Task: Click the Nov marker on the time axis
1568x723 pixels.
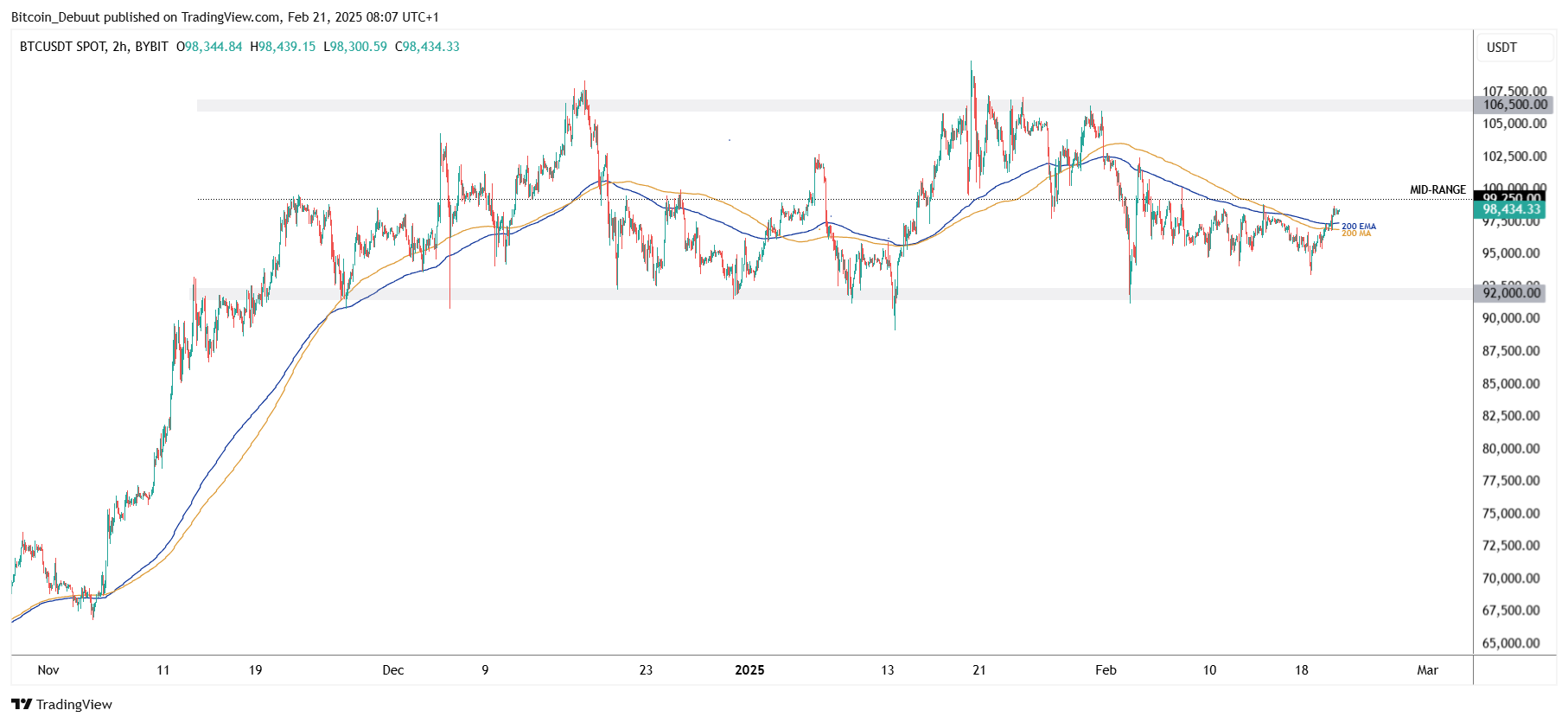Action: pos(48,670)
